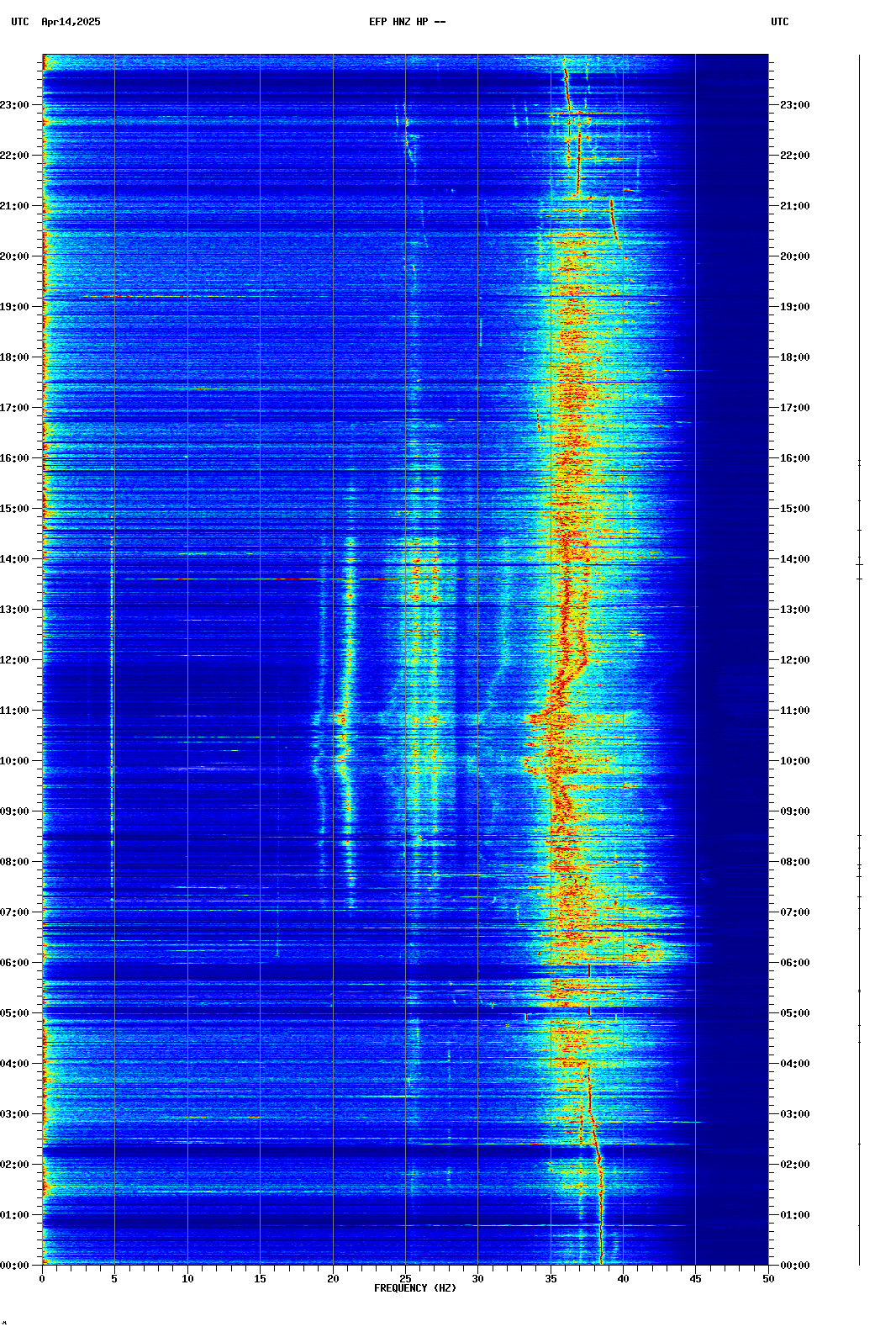Screen dimensions: 896x1332
Task: Select the 06:00 time marker on right axis
Action: pos(794,963)
